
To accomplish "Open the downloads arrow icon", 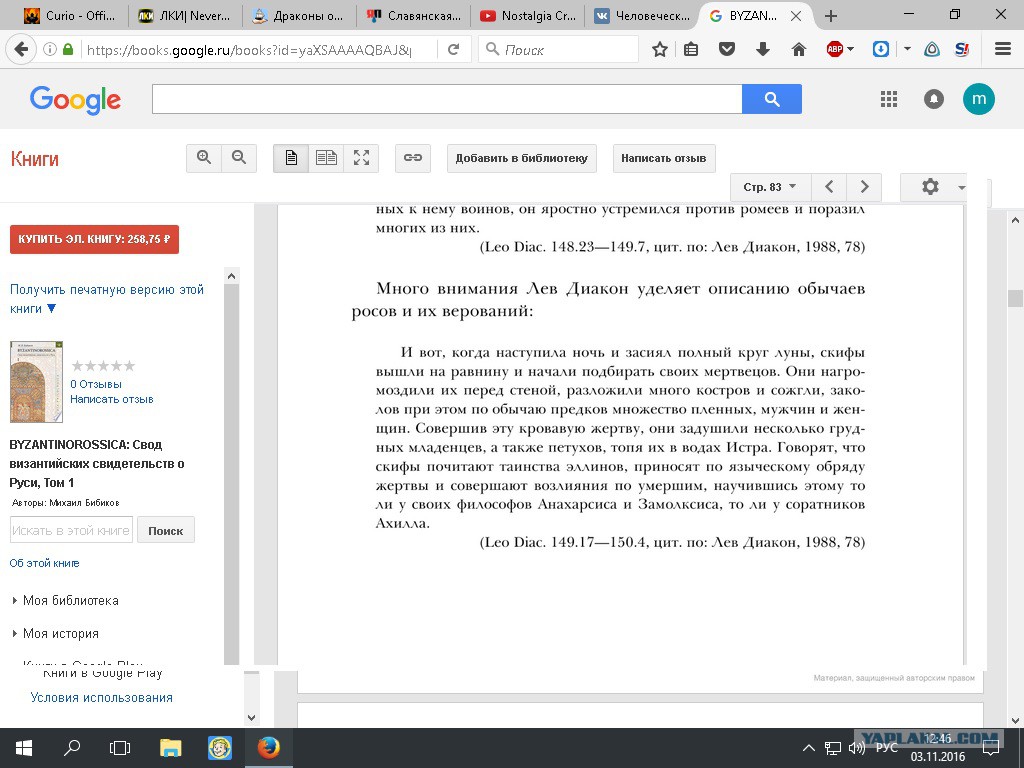I will coord(763,49).
